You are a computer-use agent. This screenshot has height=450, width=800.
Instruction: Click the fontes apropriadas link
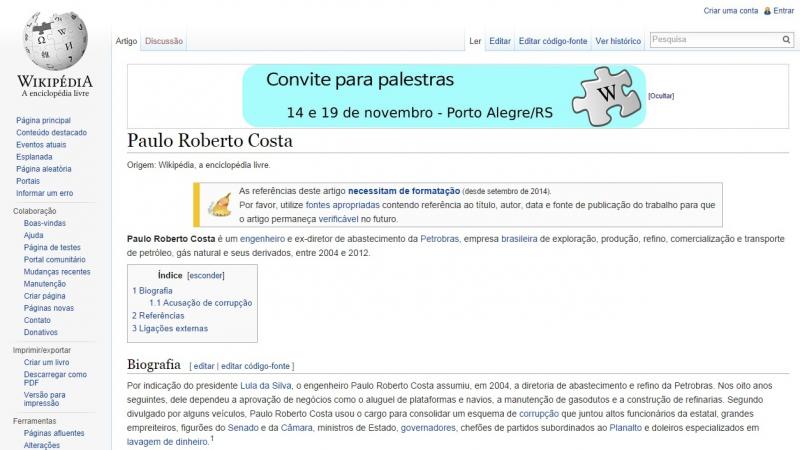click(342, 205)
